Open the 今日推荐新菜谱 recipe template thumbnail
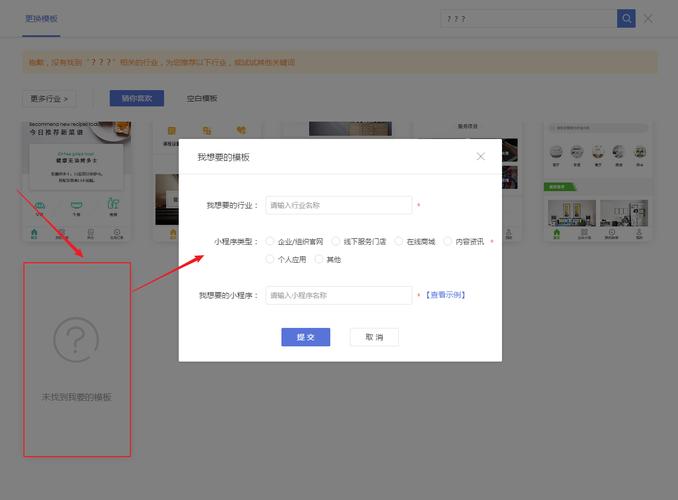This screenshot has width=678, height=500. [77, 181]
